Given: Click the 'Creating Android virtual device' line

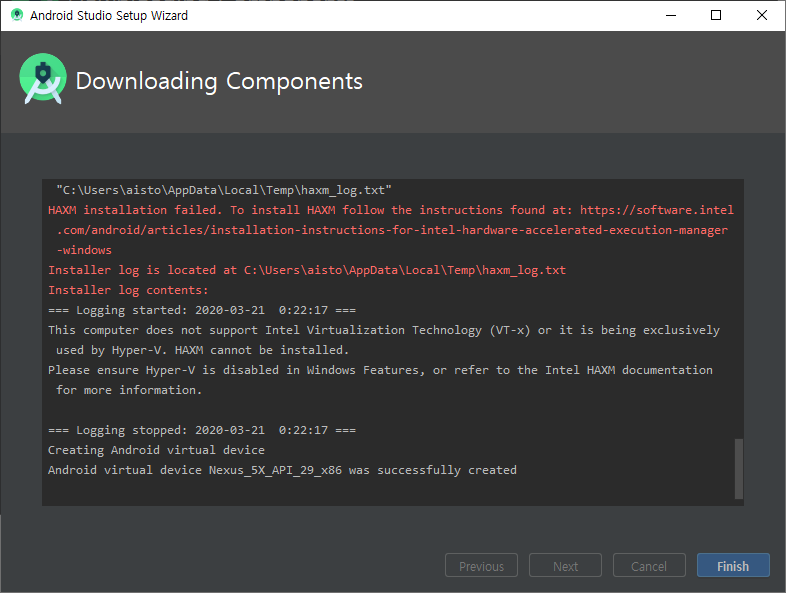Looking at the screenshot, I should (156, 450).
